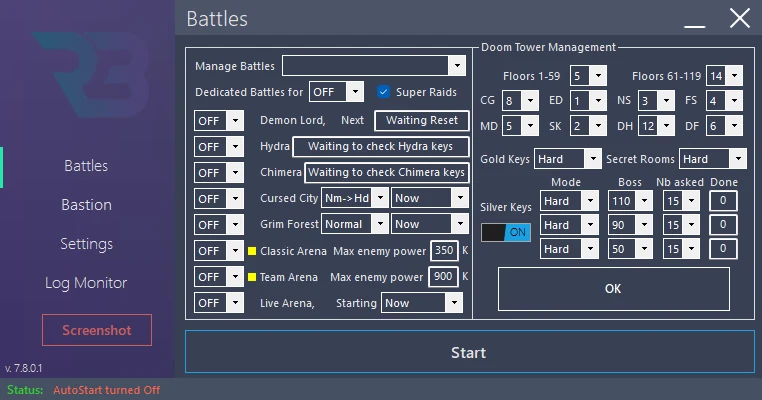Open Cursed City OFF dropdown
The image size is (762, 400).
(219, 199)
